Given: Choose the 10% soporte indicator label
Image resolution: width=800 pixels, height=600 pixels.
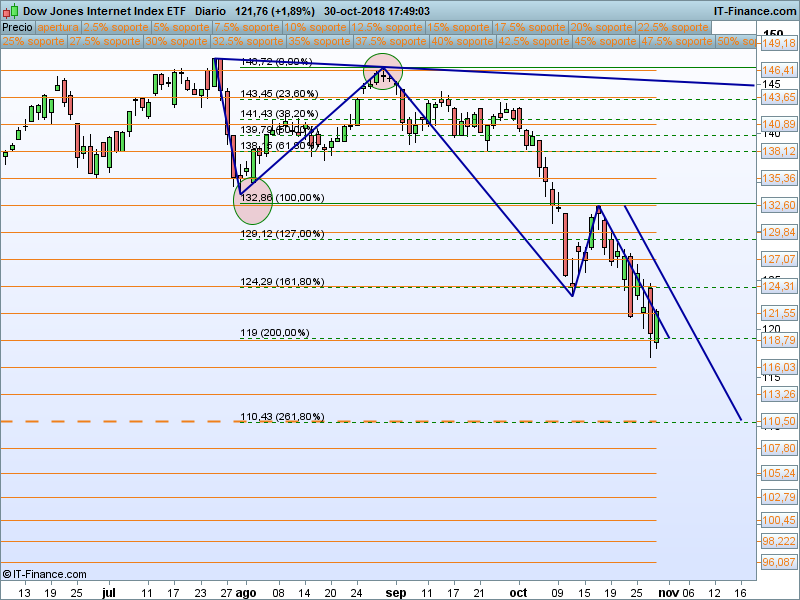Looking at the screenshot, I should tap(315, 27).
